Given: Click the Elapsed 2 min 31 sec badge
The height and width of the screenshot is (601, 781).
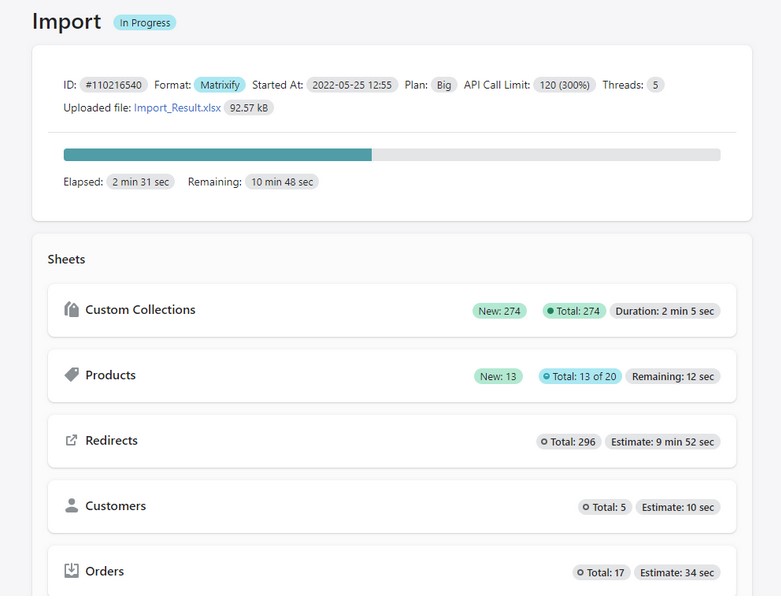Looking at the screenshot, I should pos(140,182).
